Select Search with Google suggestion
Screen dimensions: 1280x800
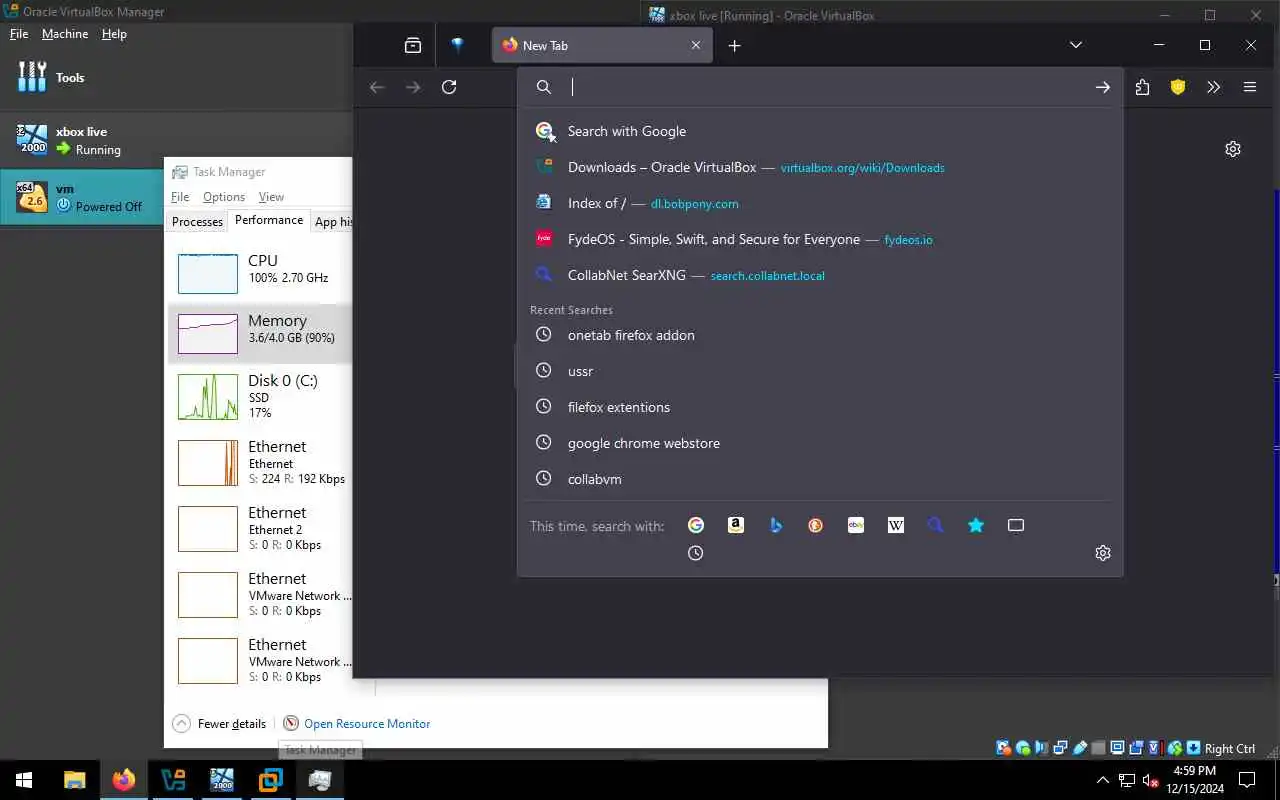(x=820, y=131)
